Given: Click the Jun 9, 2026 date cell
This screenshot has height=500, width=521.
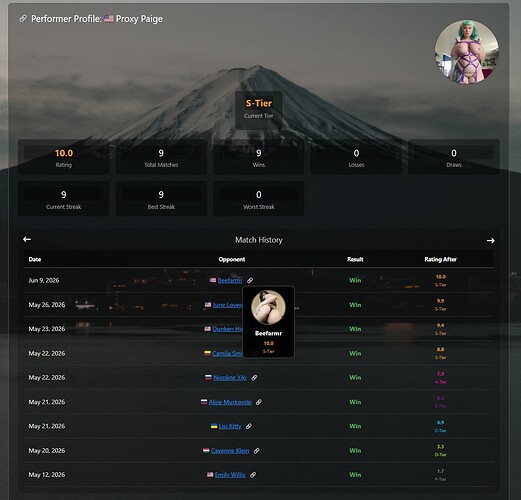Looking at the screenshot, I should 44,280.
